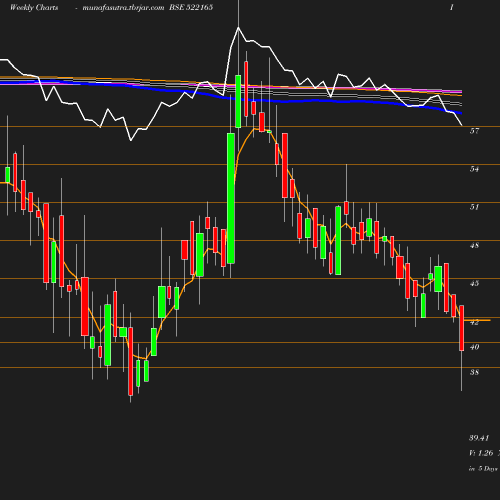Click the 'V: 1.26' volume value
Image resolution: width=500 pixels, height=500 pixels.
pos(481,453)
